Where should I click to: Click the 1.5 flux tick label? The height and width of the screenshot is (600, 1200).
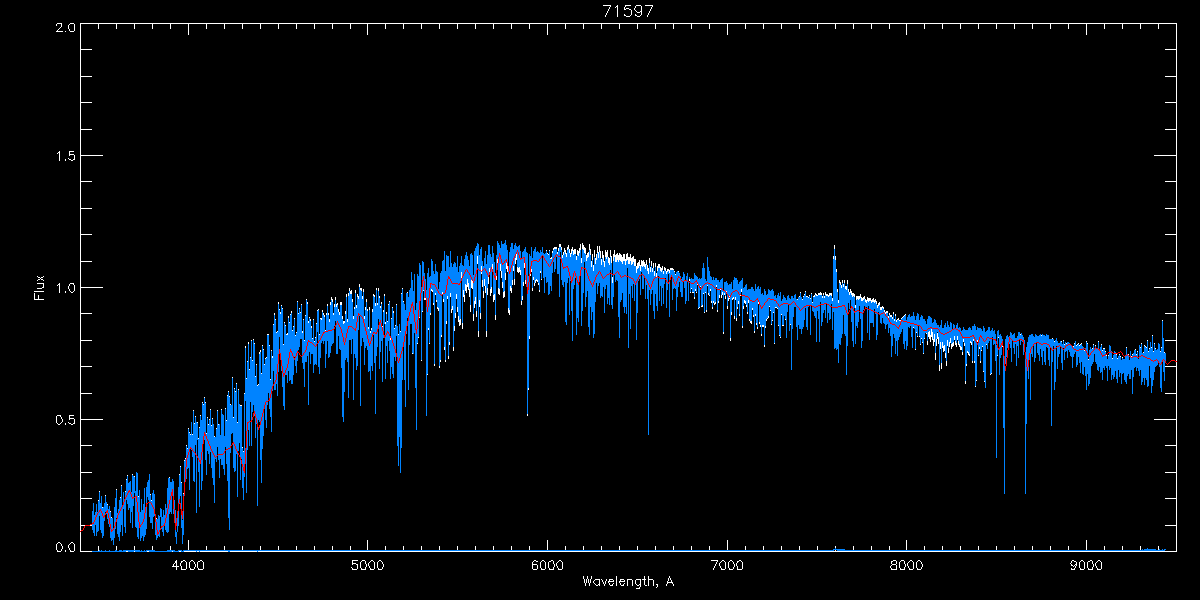point(65,158)
